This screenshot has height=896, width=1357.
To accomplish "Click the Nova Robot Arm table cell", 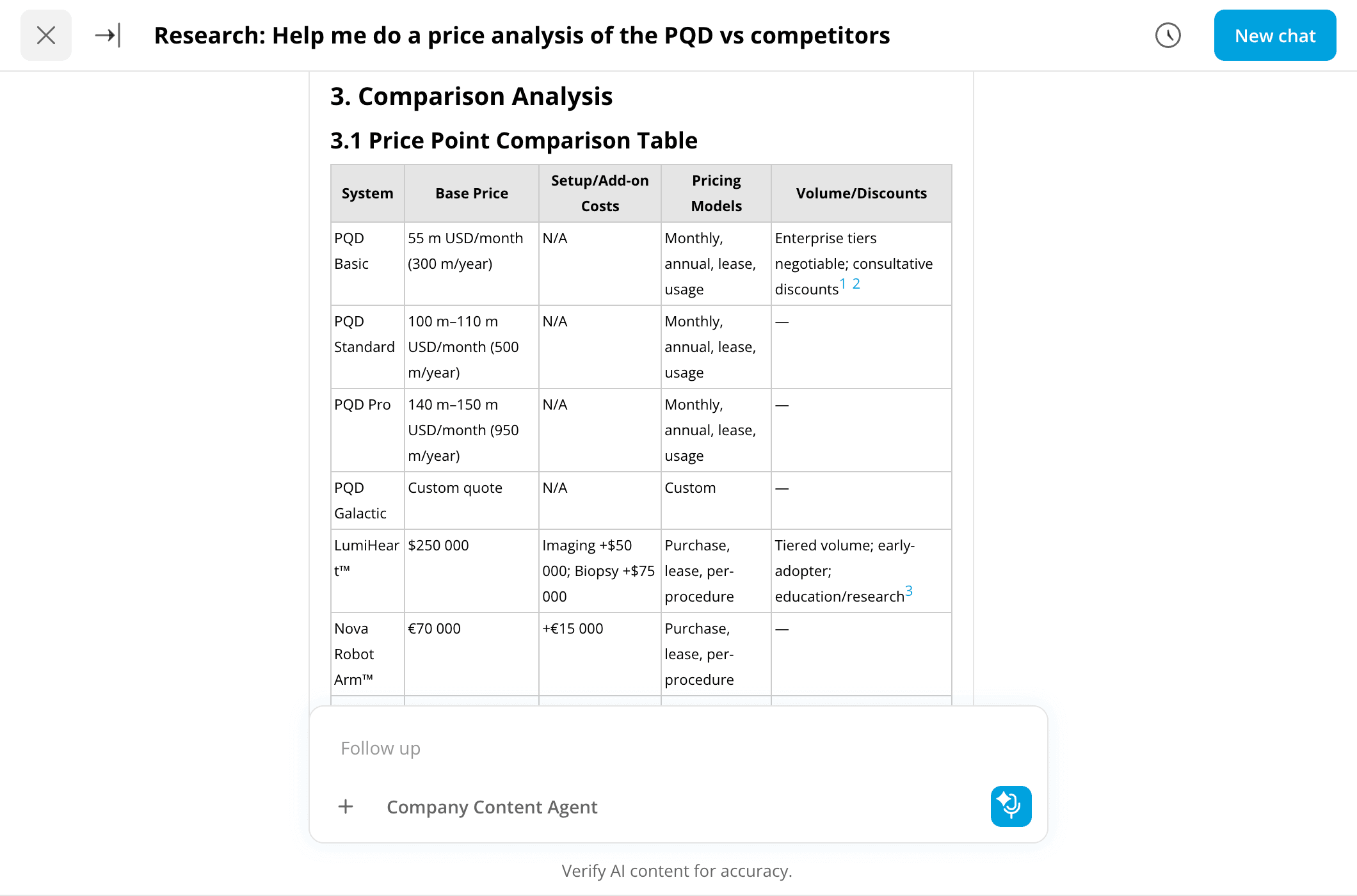I will point(354,654).
